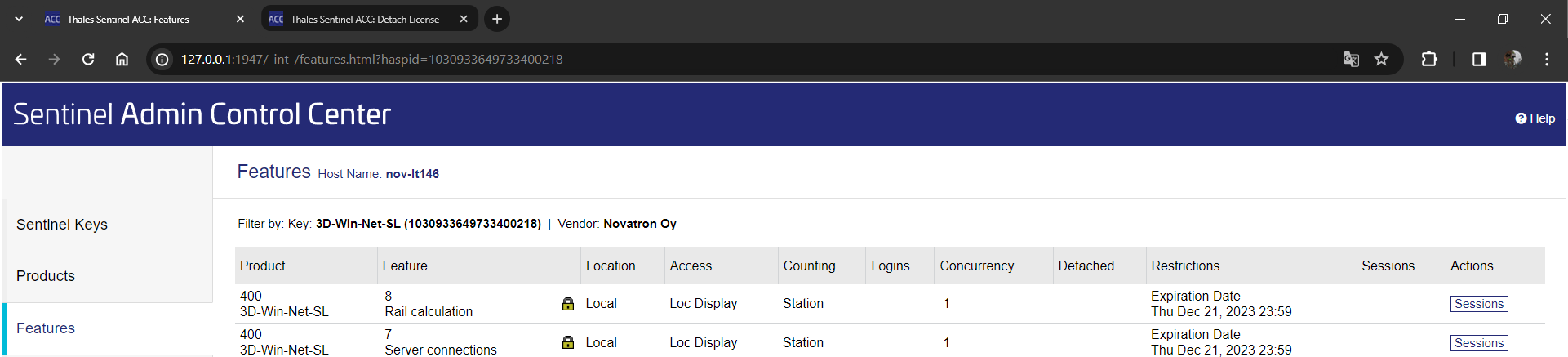Image resolution: width=1568 pixels, height=357 pixels.
Task: Click lock icon beside Server connections
Action: 568,342
